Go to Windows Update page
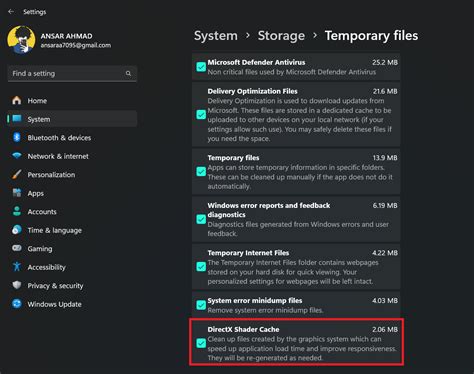Viewport: 474px width, 374px height. pos(54,304)
